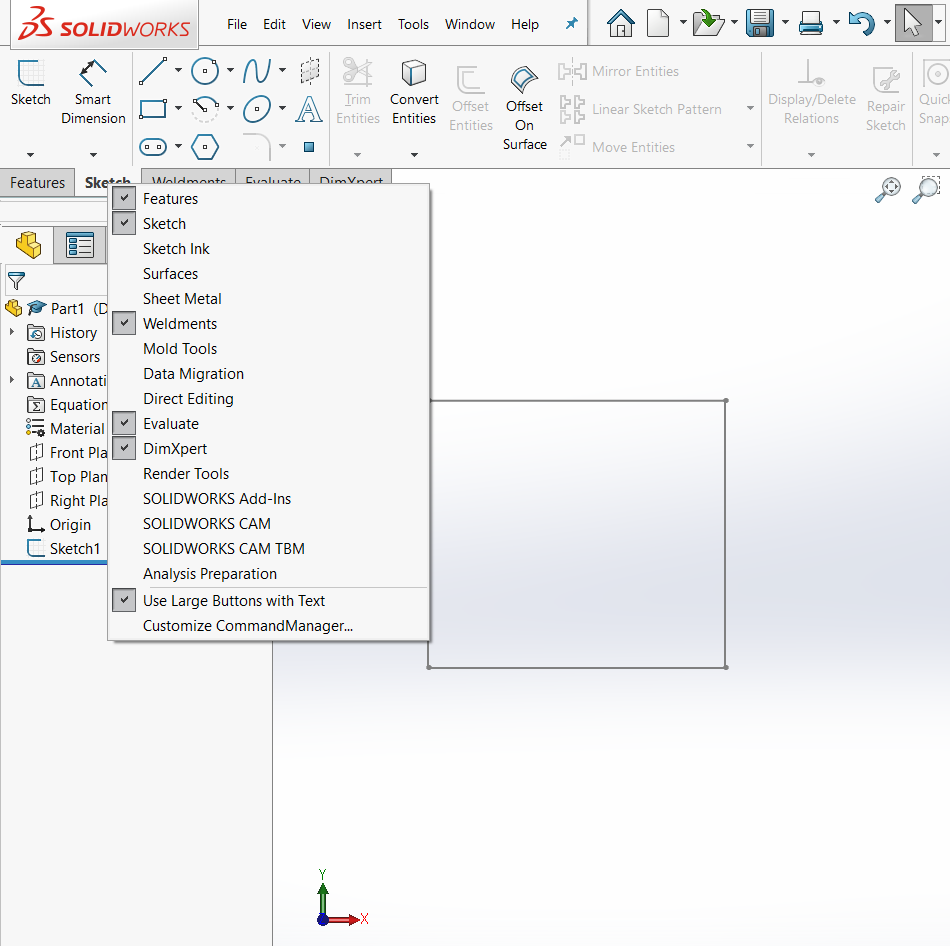
Task: Open the Convert Entities dropdown arrow
Action: pos(414,155)
